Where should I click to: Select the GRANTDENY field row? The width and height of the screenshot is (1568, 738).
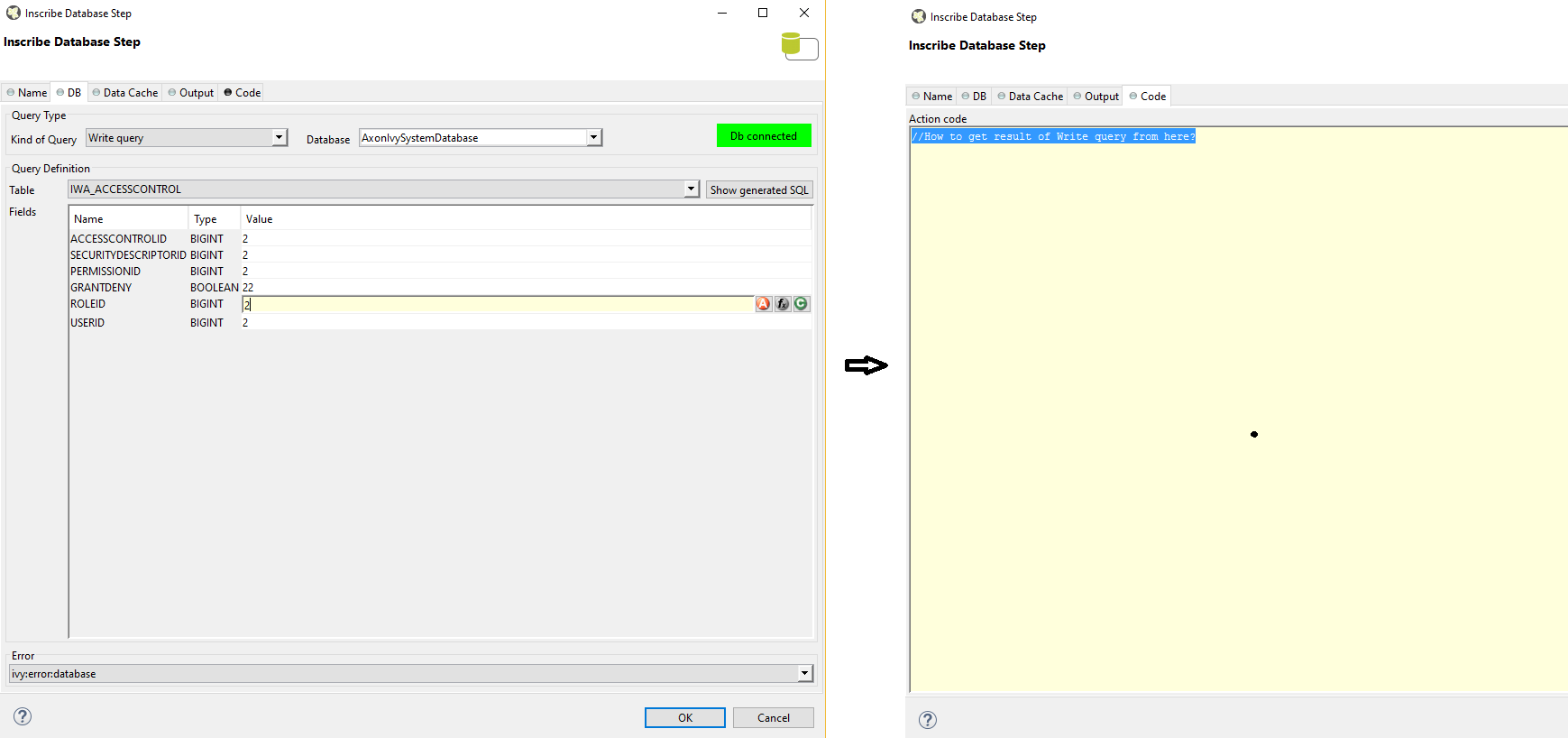tap(440, 288)
